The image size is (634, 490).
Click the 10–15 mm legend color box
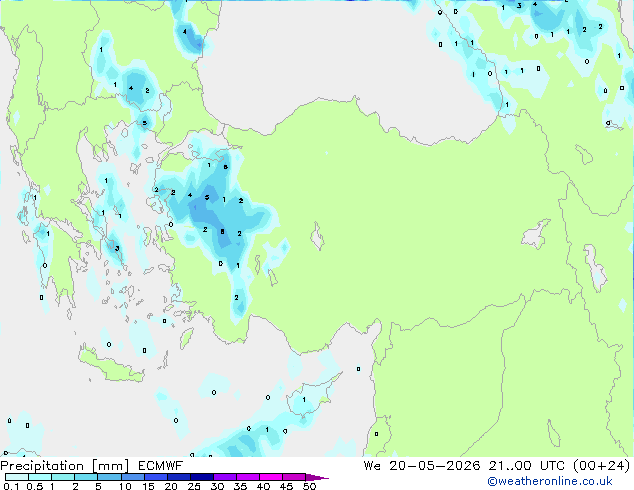point(132,477)
